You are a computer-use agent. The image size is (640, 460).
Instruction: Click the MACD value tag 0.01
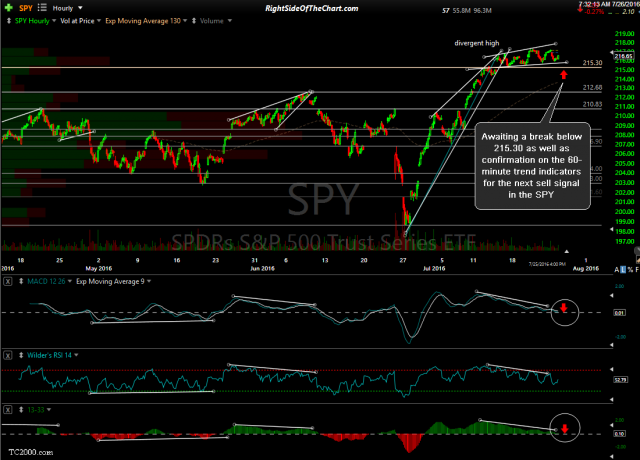tap(619, 313)
